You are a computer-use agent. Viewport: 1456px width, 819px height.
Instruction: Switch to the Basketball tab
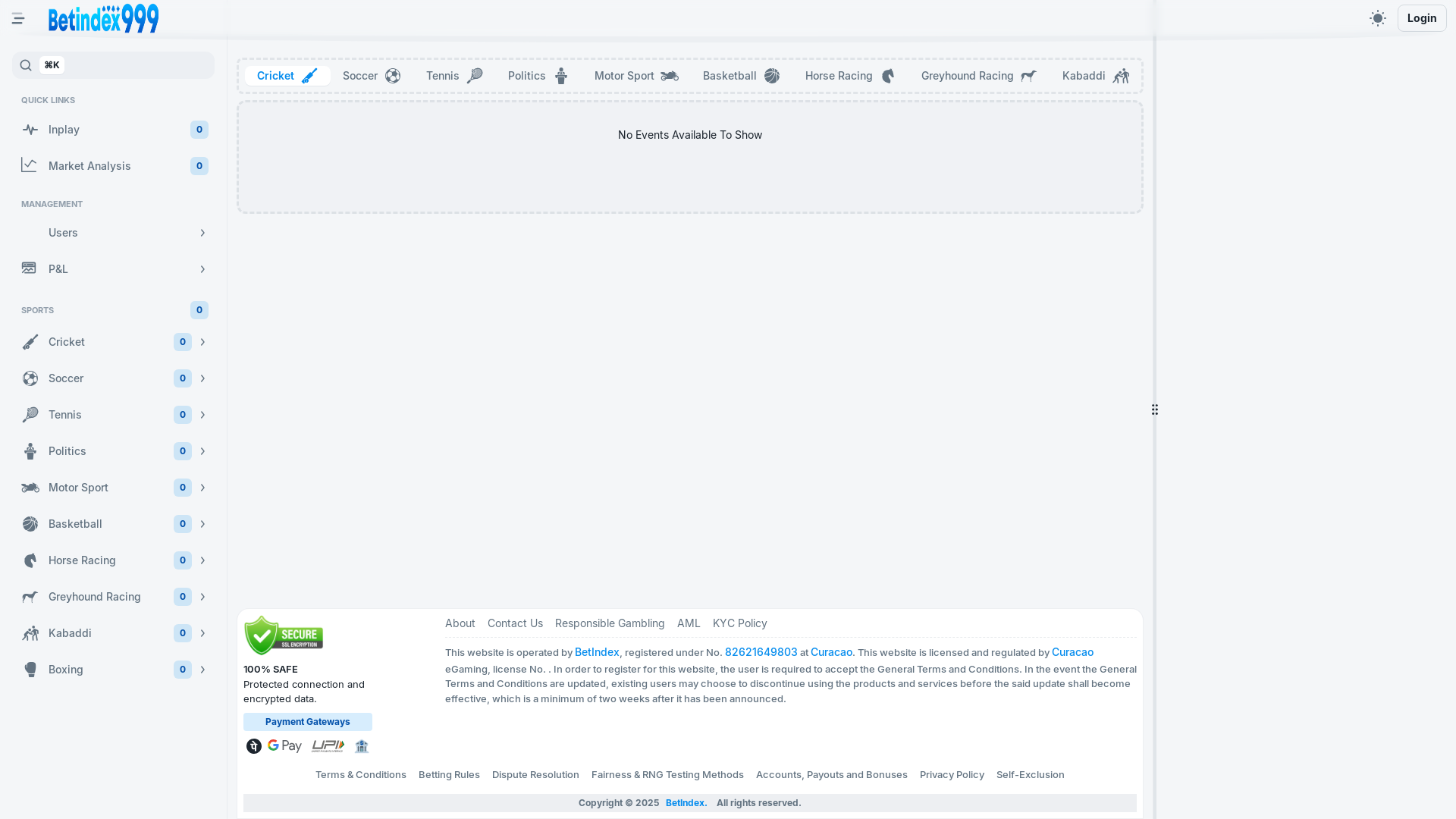[x=741, y=76]
